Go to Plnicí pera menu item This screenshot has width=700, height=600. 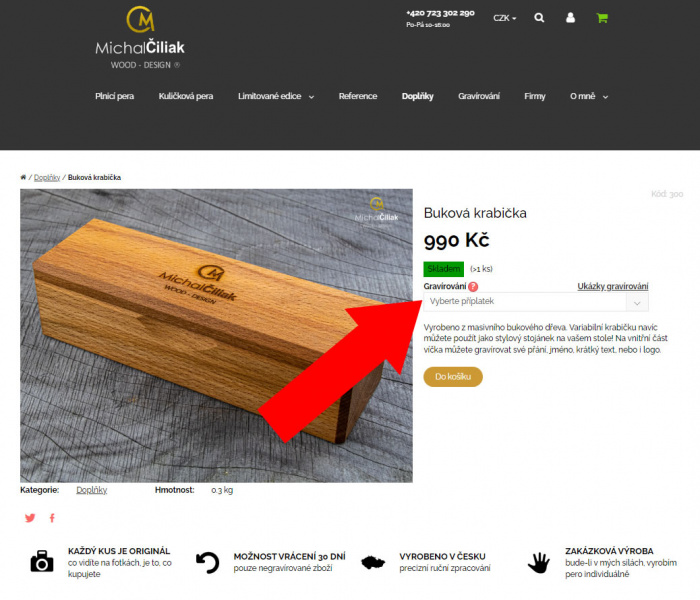click(114, 96)
